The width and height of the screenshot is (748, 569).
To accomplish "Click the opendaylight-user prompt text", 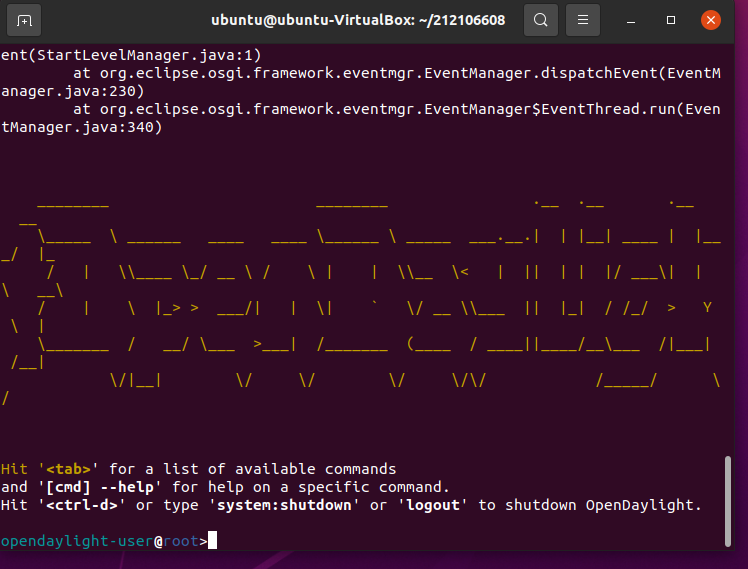I will tap(77, 541).
